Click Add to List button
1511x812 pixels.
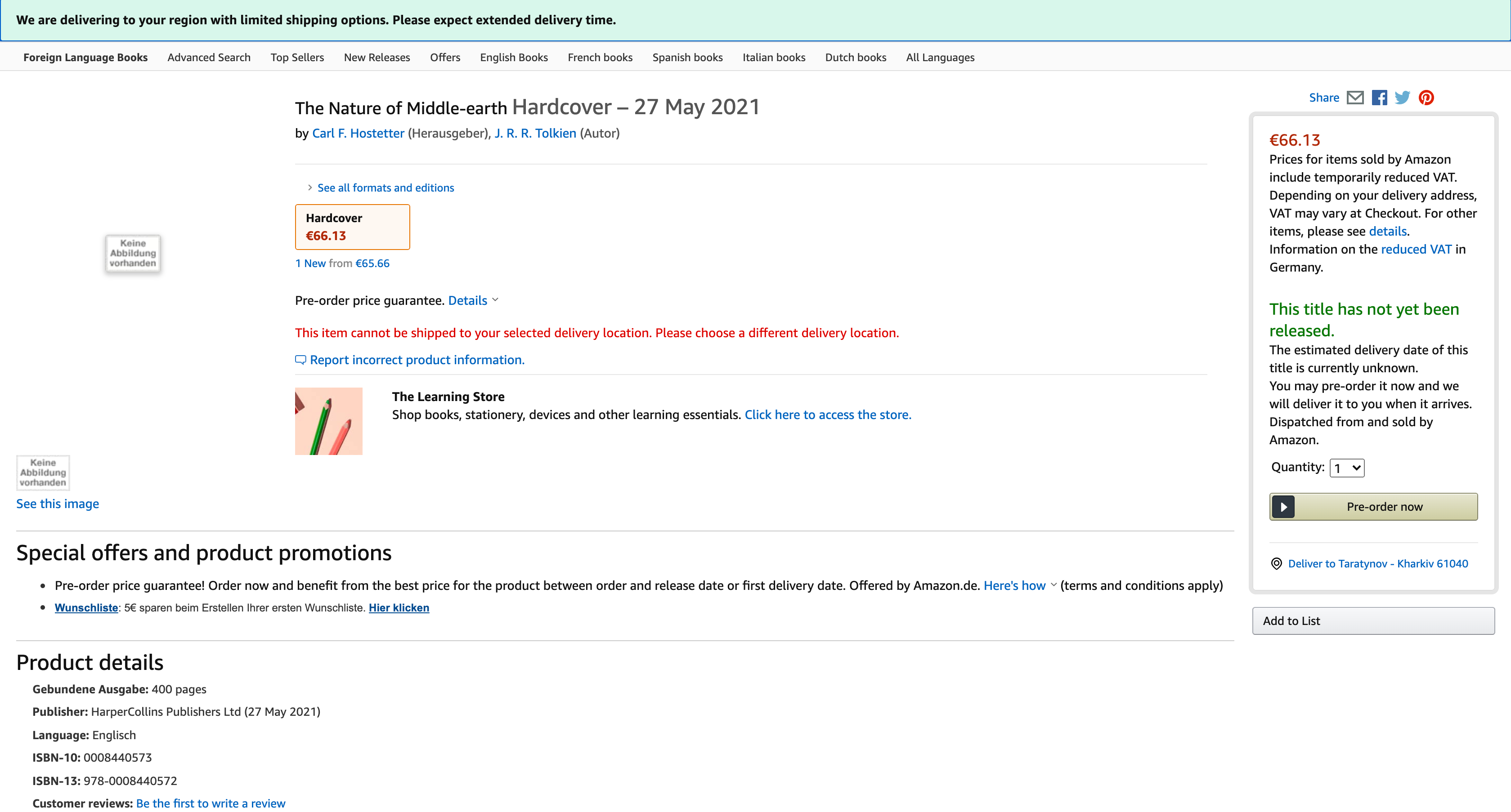(1373, 621)
